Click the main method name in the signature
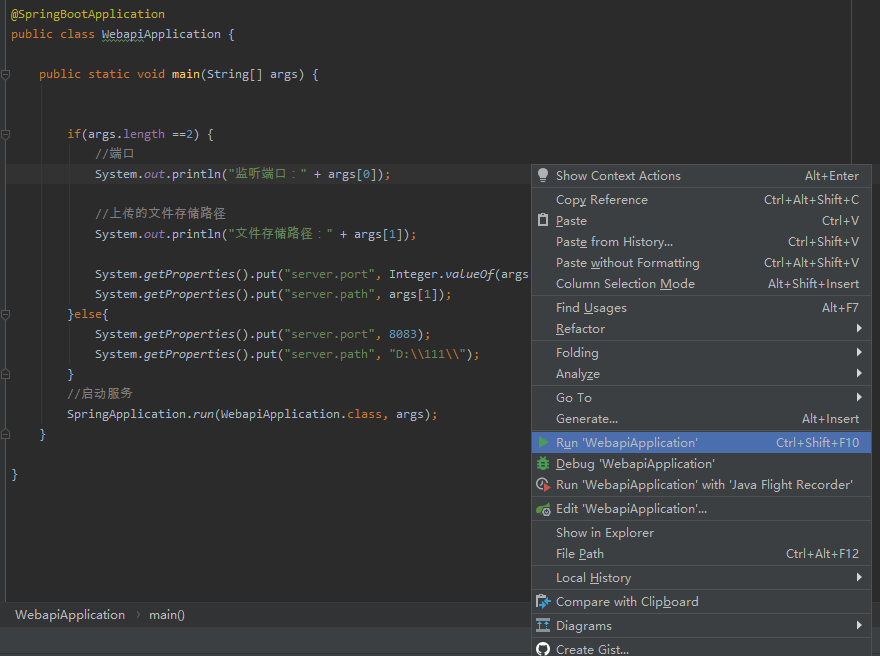 point(186,74)
